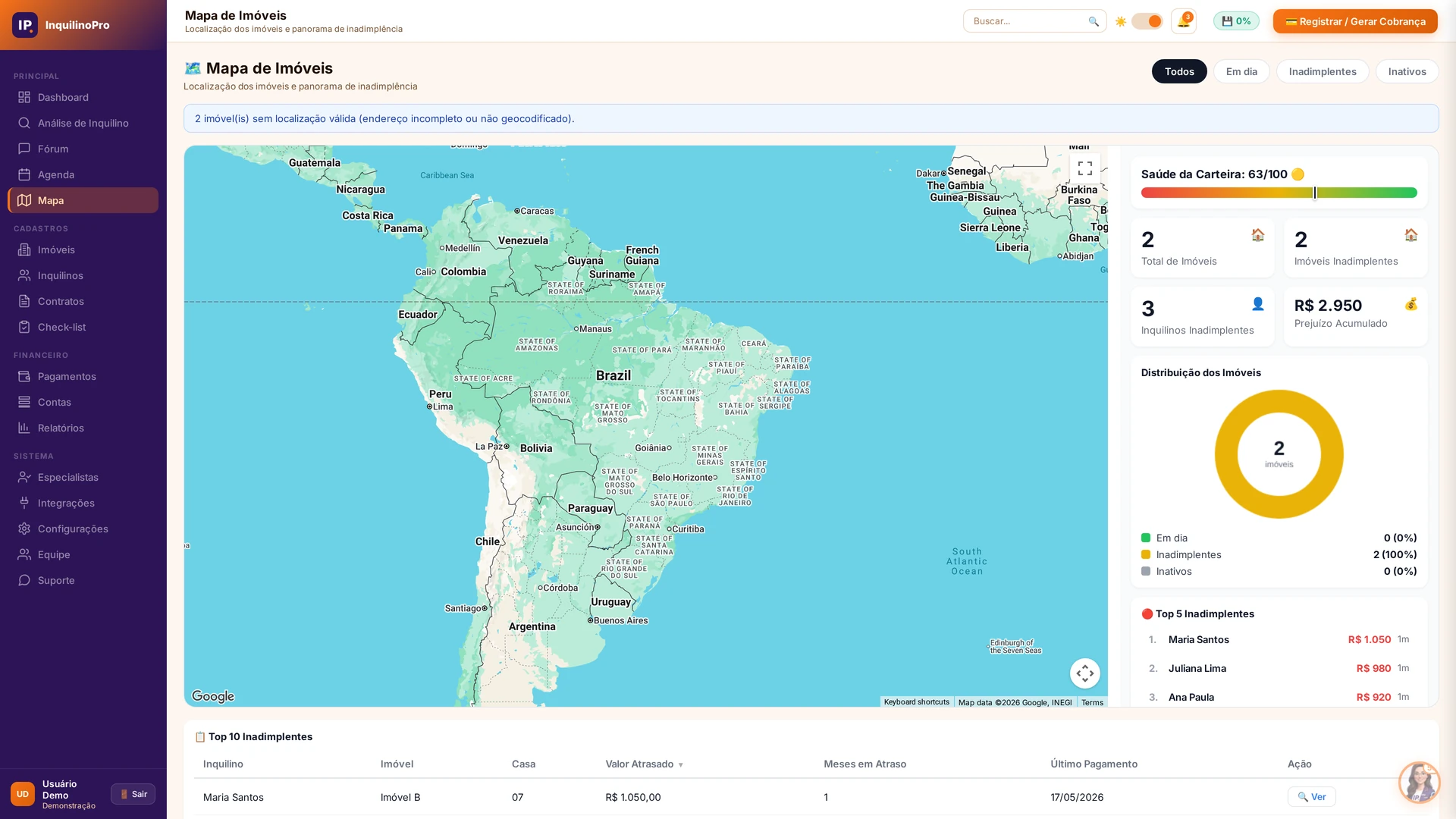
Task: Open Imóveis in the Cadastros section
Action: (83, 249)
